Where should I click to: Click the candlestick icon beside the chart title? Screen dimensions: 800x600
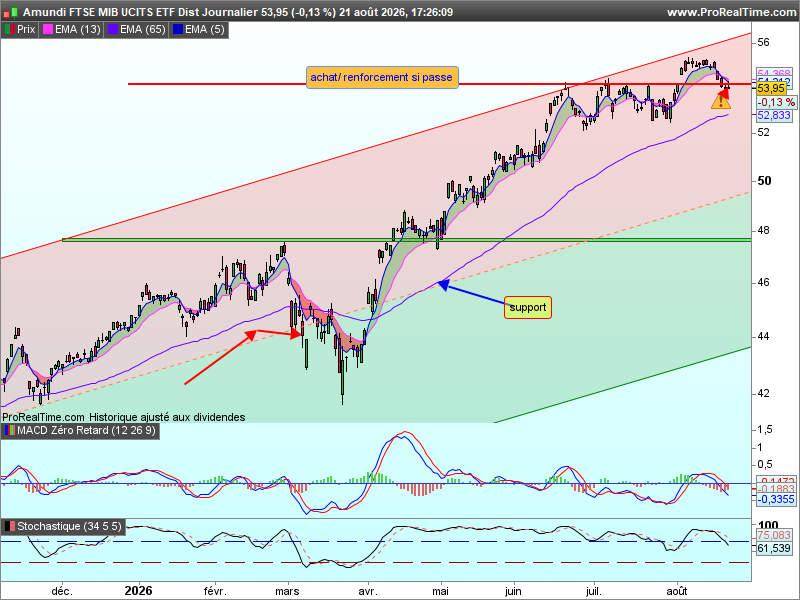pyautogui.click(x=10, y=12)
